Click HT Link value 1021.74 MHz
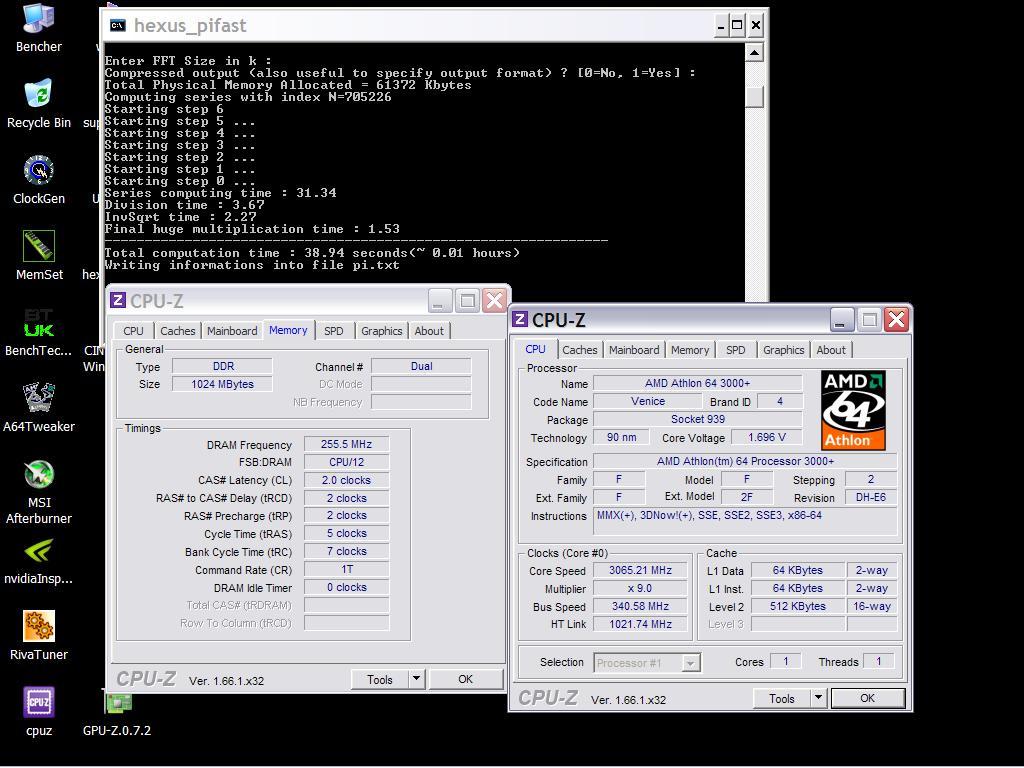Screen dimensions: 1024x768 640,624
